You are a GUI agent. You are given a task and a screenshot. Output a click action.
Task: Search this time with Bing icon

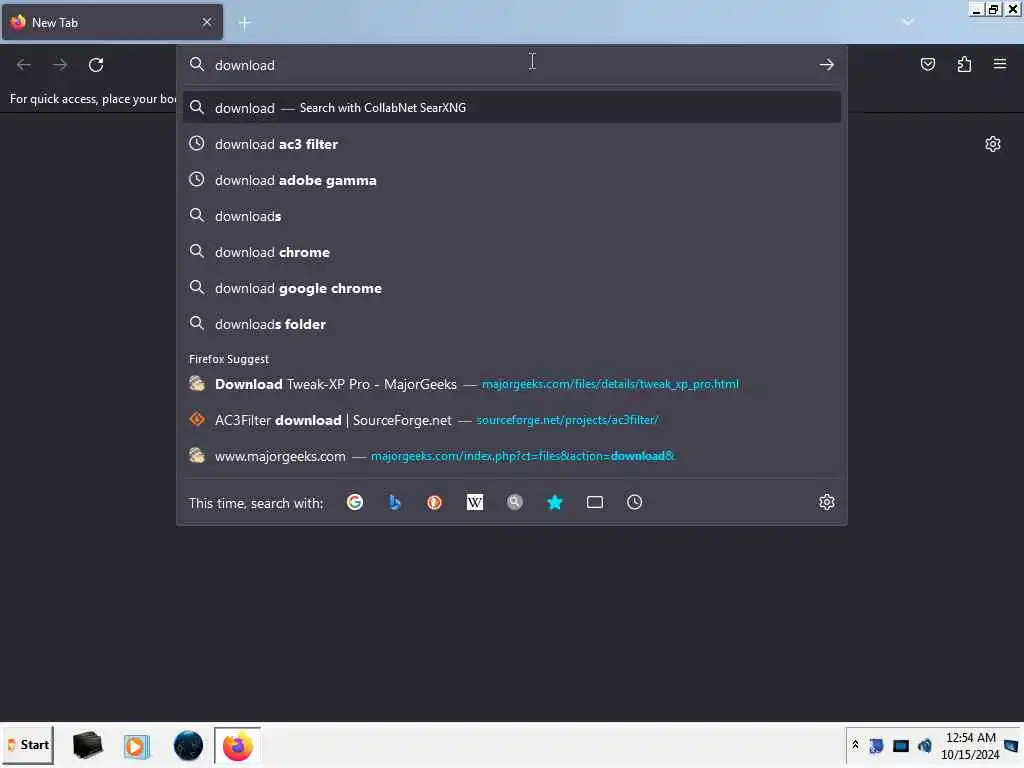point(394,502)
